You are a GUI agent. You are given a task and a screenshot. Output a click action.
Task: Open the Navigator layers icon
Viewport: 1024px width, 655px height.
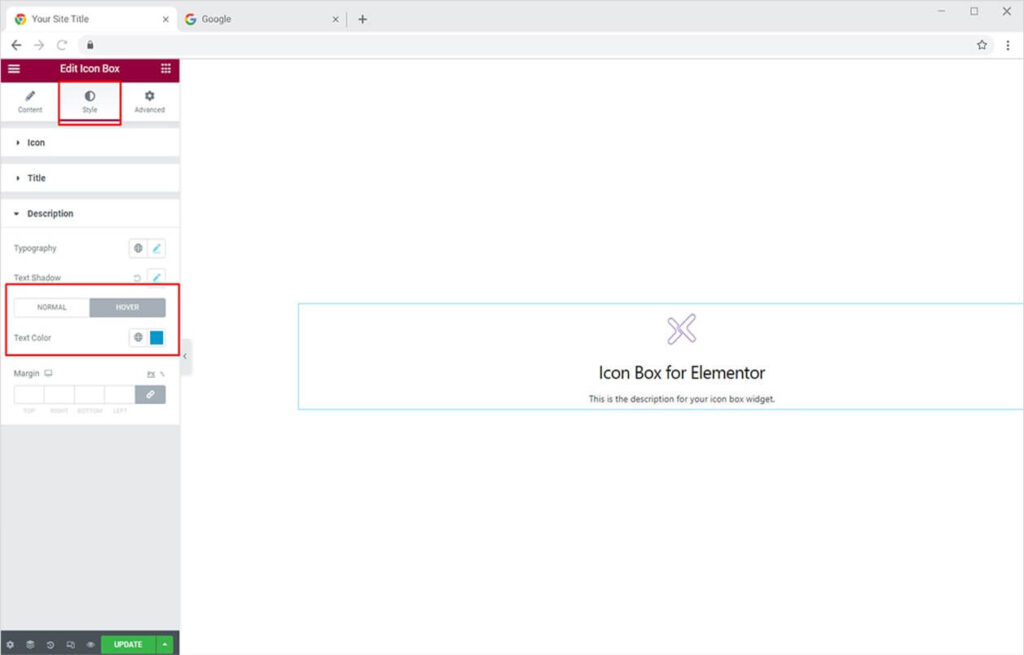[30, 645]
